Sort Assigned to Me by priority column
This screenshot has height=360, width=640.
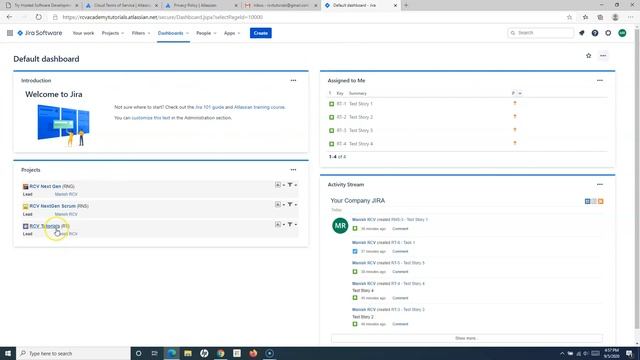[x=516, y=93]
